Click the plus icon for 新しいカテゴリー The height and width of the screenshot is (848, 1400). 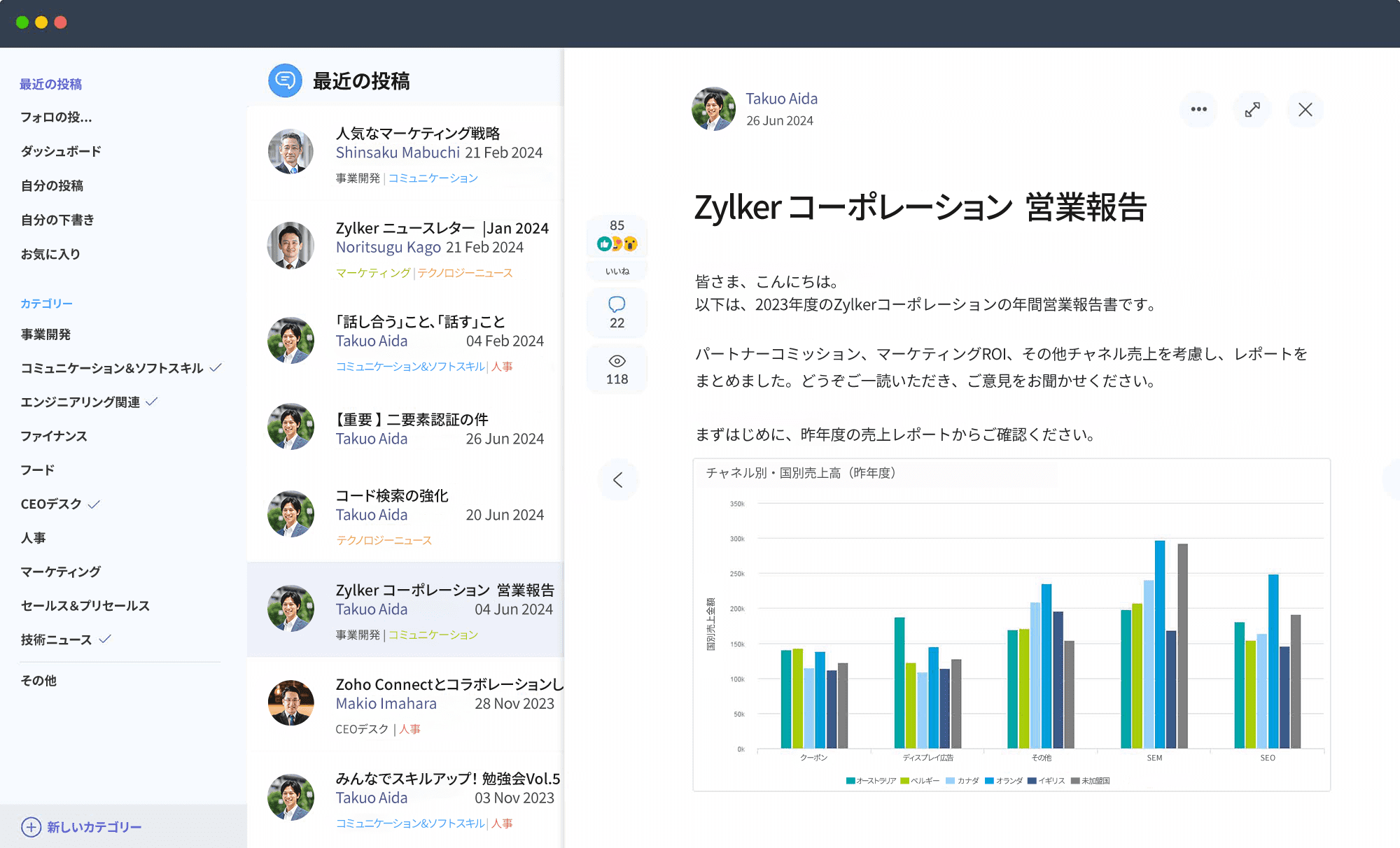tap(31, 827)
